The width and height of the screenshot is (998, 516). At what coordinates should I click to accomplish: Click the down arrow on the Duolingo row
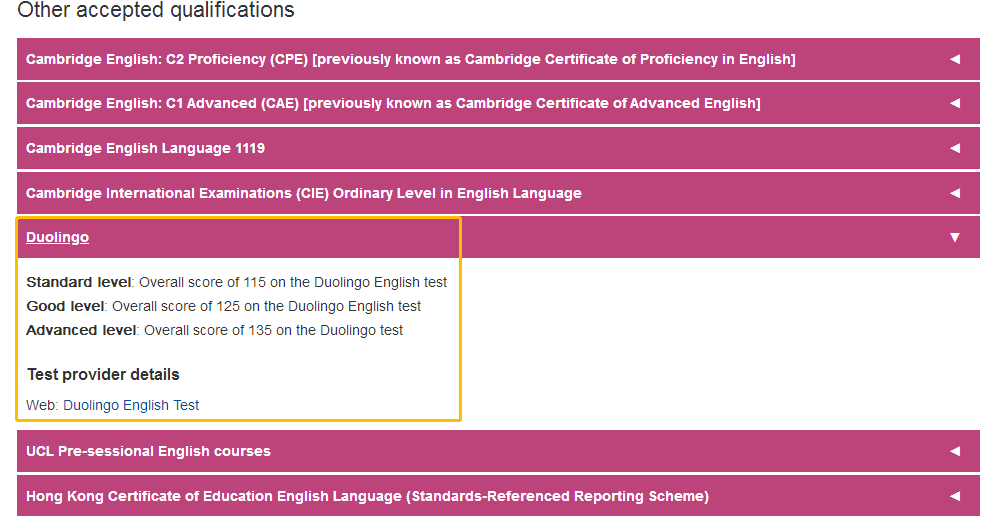(955, 237)
